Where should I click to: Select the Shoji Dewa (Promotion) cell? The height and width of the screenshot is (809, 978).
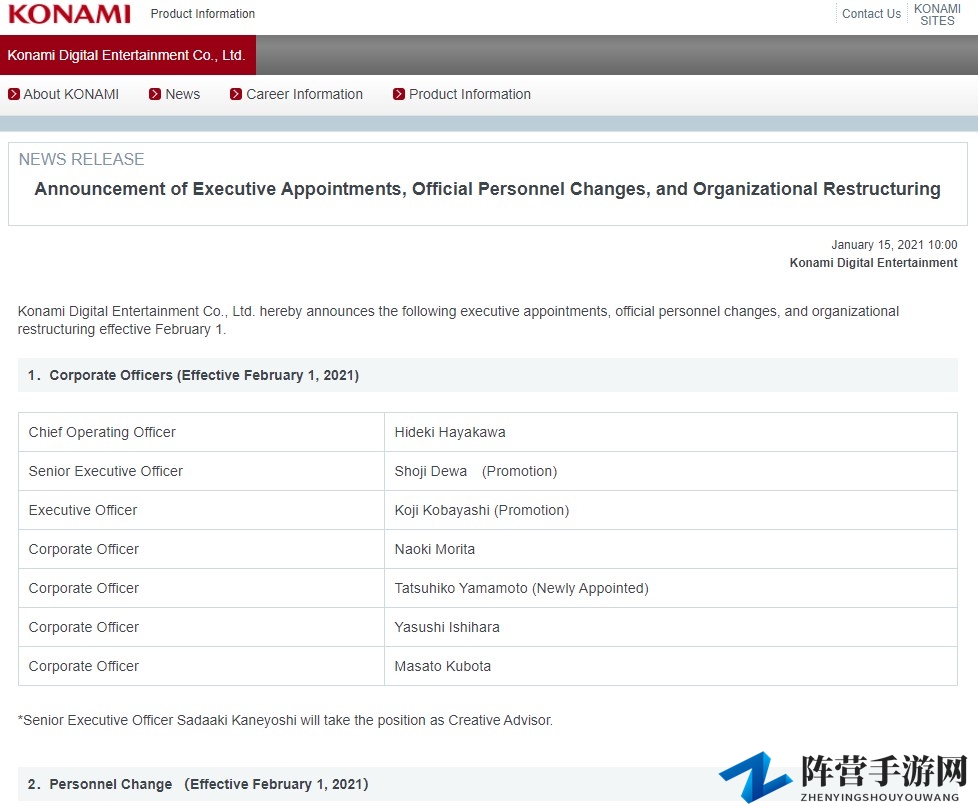671,471
